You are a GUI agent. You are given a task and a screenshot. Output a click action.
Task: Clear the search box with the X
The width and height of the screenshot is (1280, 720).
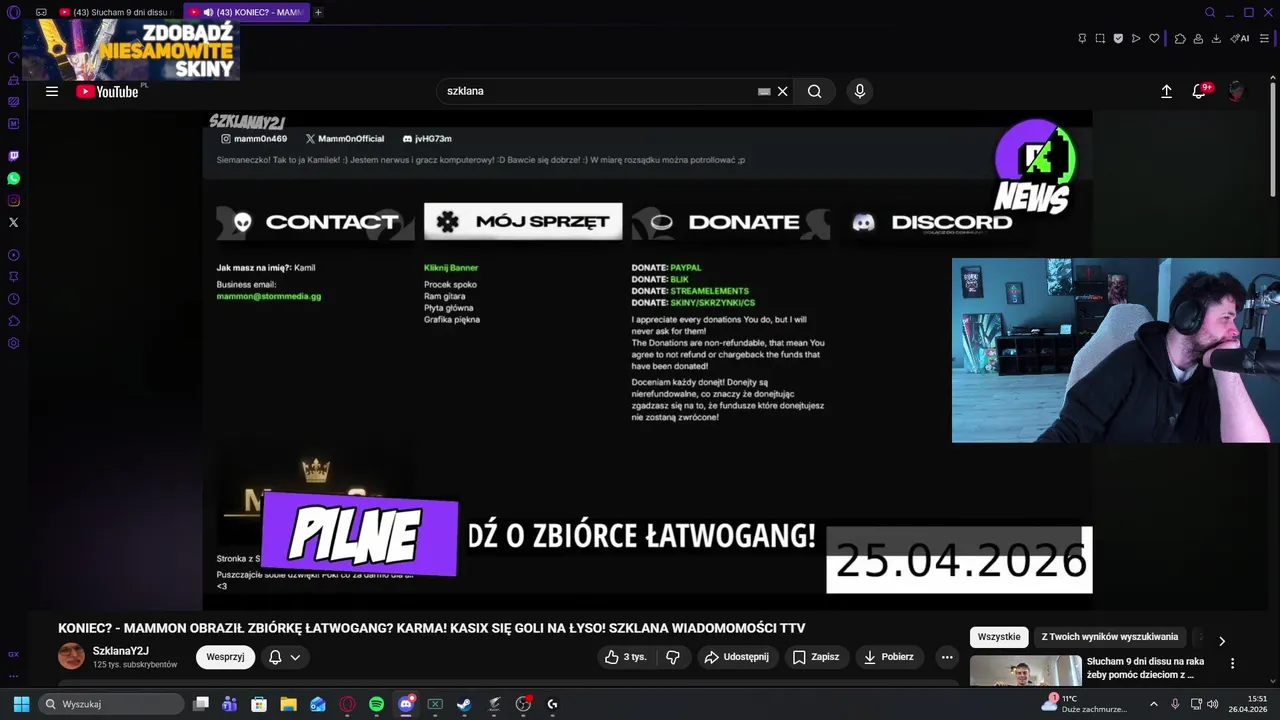point(783,91)
